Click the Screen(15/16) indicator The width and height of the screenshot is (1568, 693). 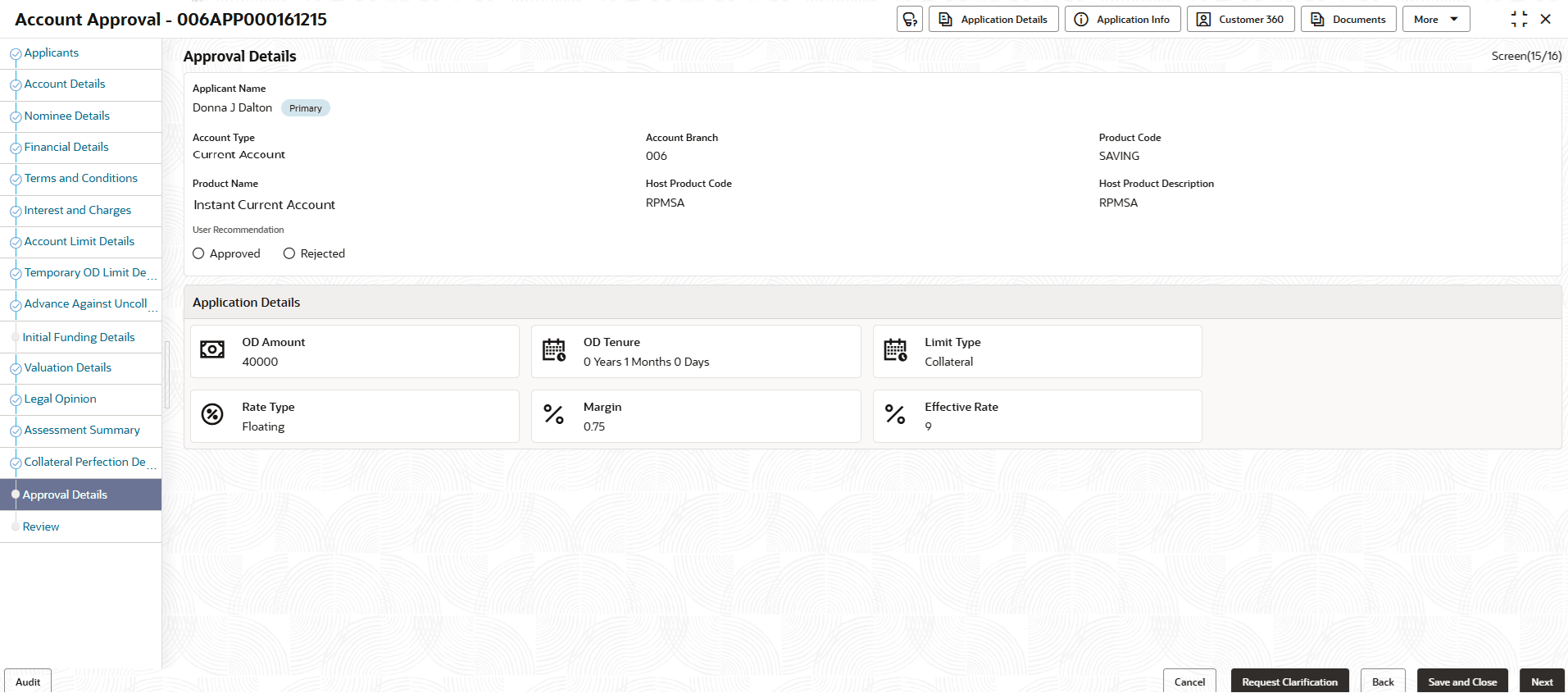1526,56
